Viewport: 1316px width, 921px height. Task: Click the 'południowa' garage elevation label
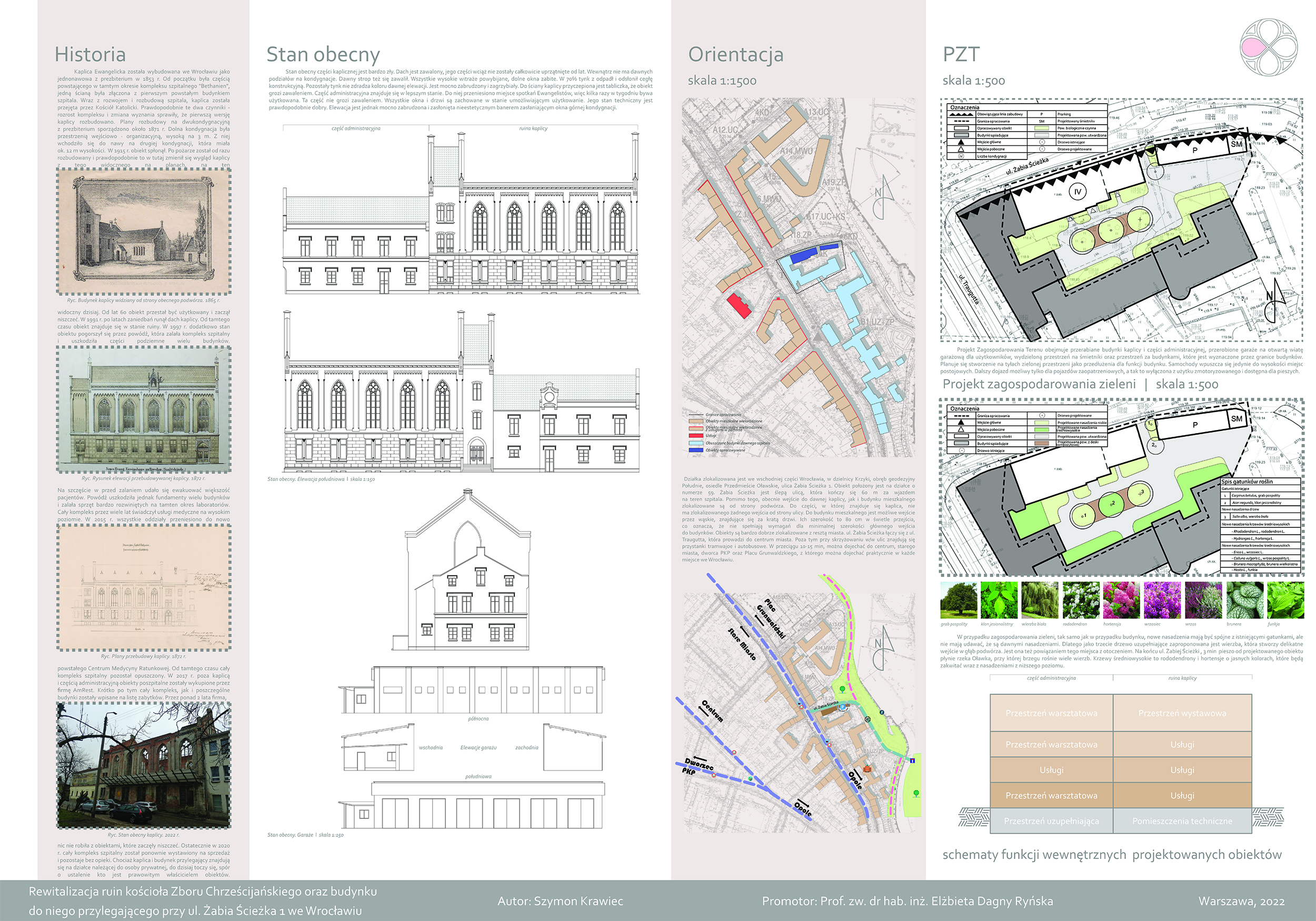(x=478, y=777)
